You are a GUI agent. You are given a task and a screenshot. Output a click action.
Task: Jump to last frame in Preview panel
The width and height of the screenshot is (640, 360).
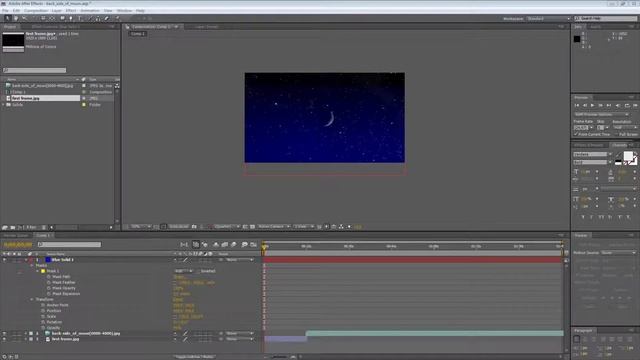pos(609,106)
